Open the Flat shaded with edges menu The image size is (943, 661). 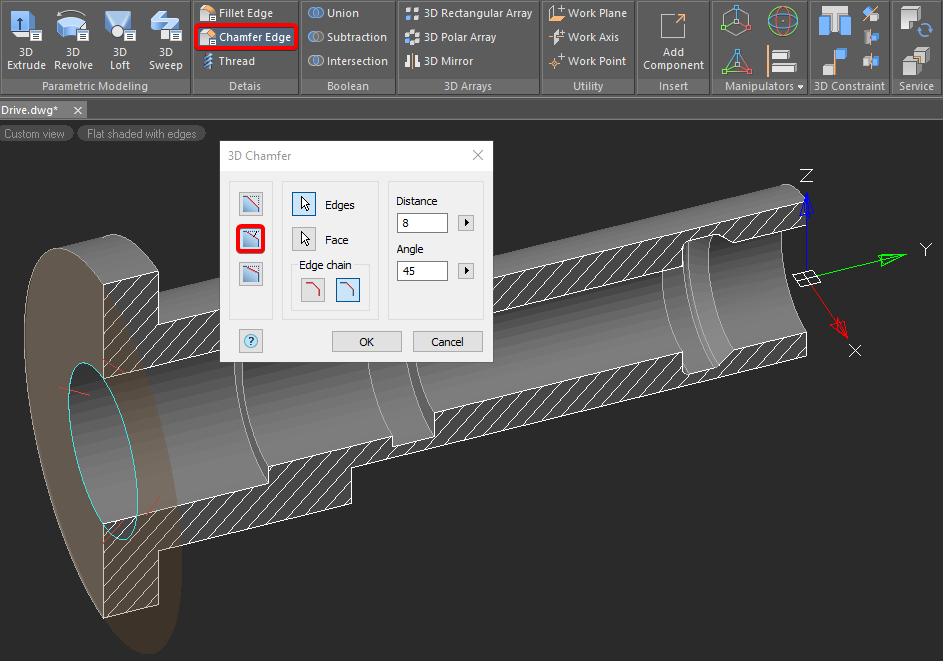tap(141, 133)
